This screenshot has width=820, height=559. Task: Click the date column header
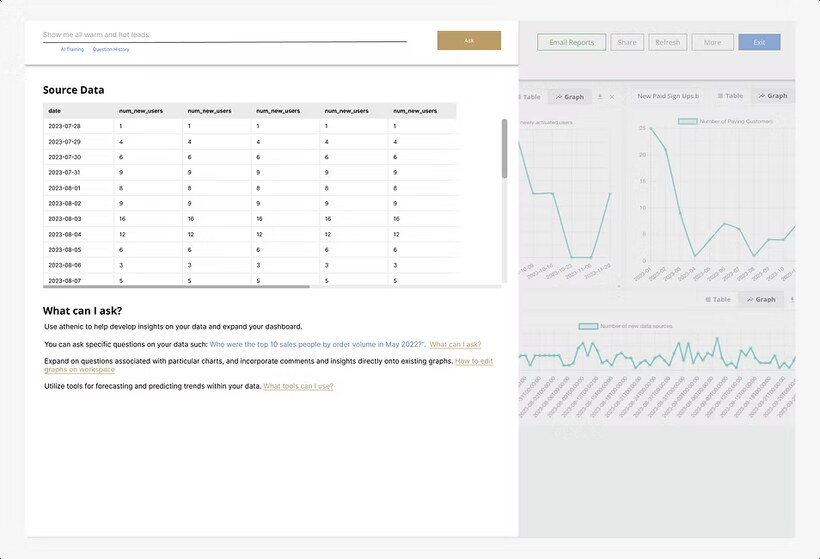78,111
